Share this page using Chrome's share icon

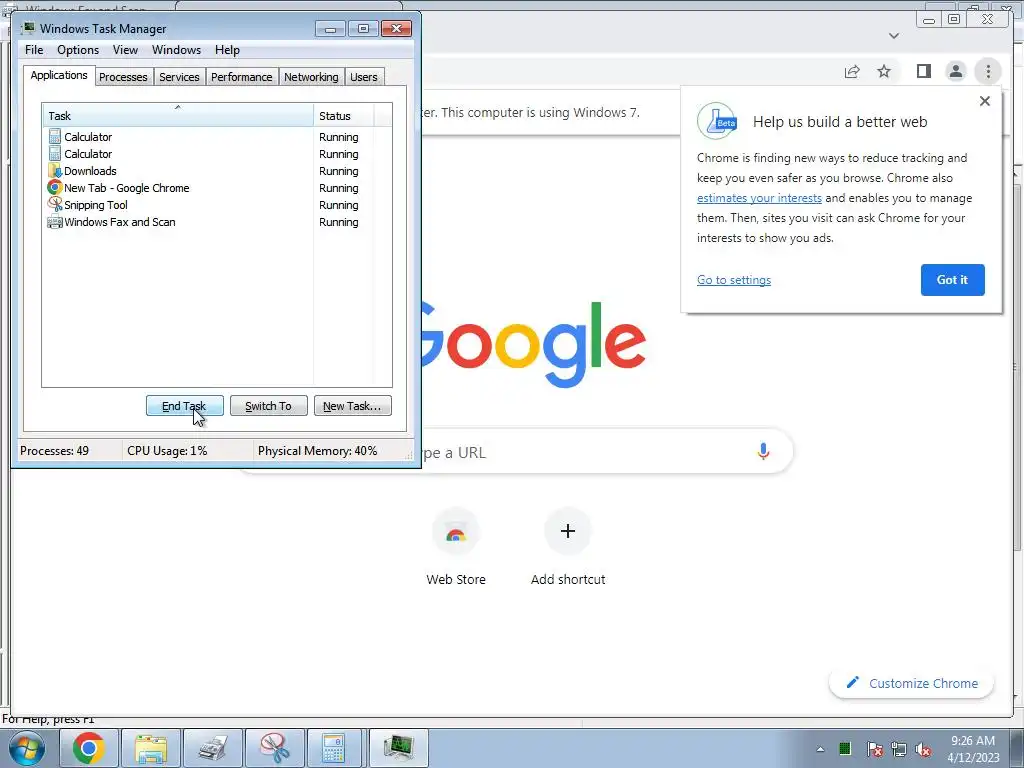852,71
